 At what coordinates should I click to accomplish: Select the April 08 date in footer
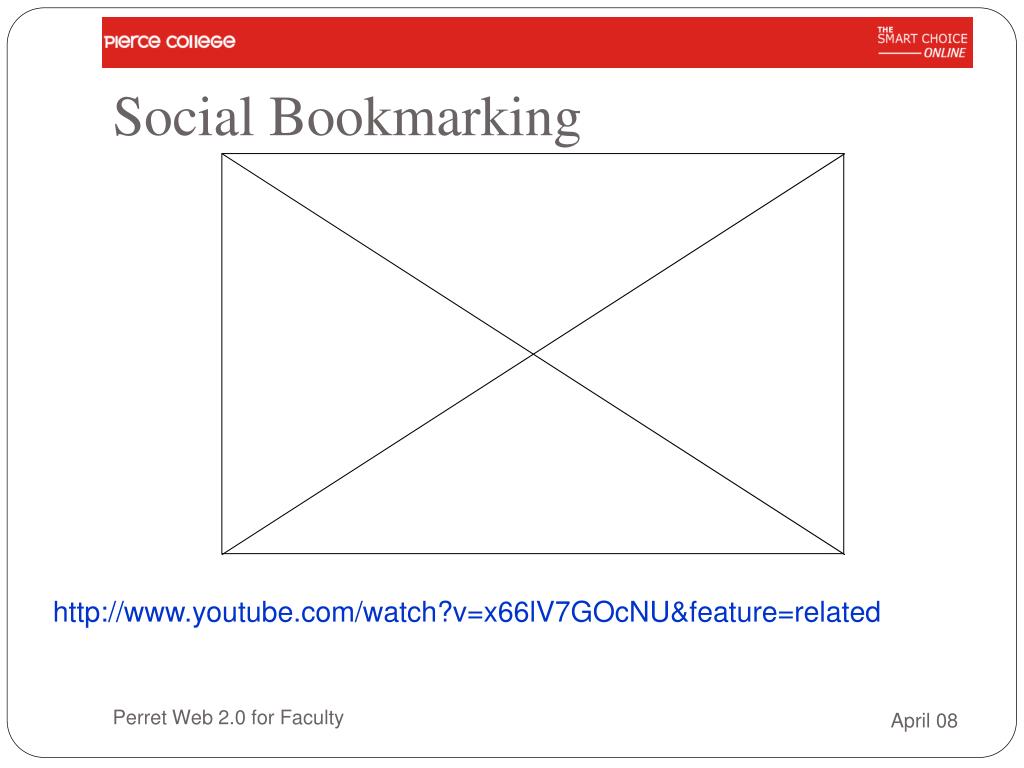(x=924, y=720)
